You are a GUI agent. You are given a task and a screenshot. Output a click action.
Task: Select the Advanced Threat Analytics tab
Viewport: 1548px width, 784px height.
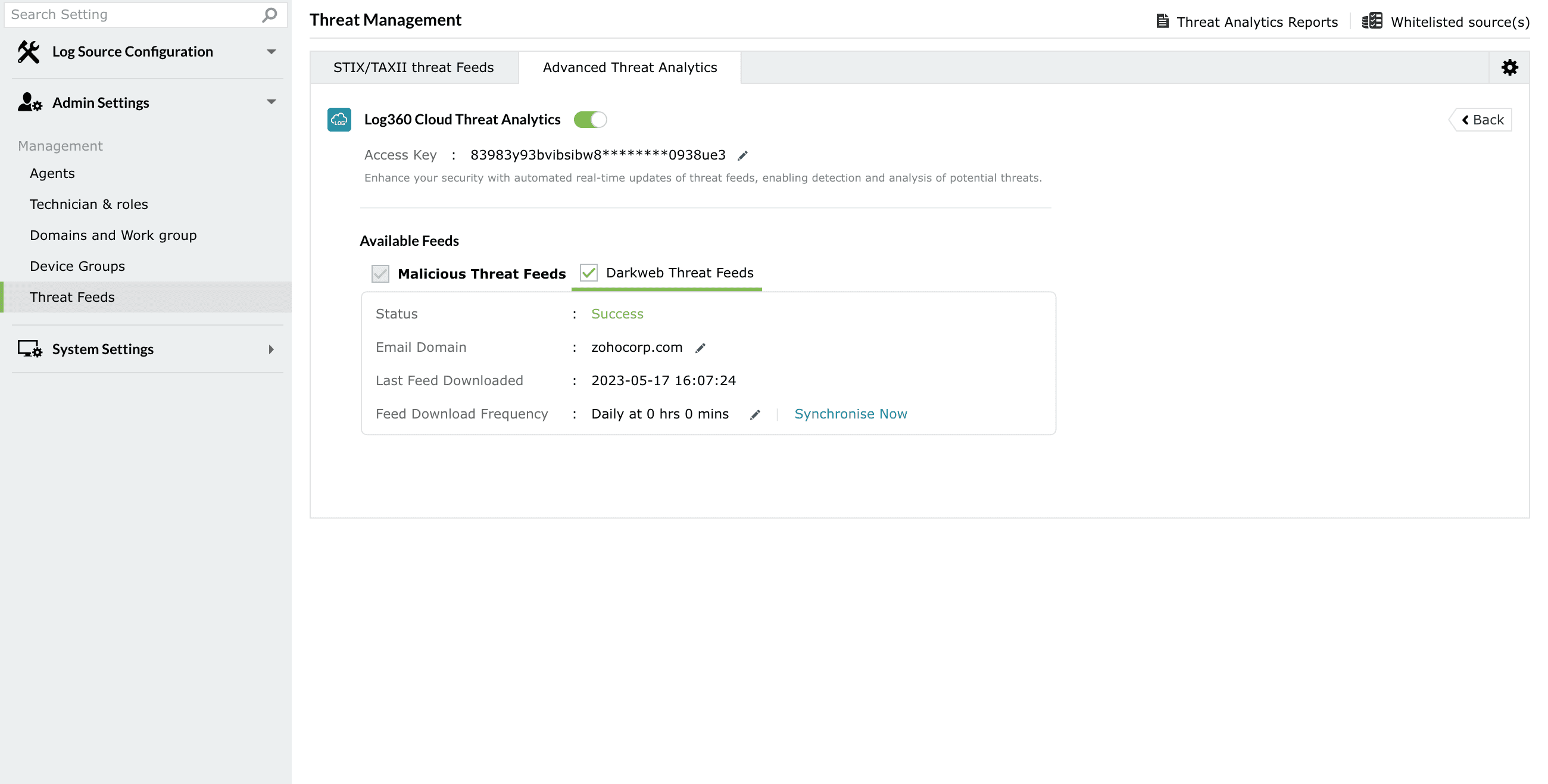[629, 67]
